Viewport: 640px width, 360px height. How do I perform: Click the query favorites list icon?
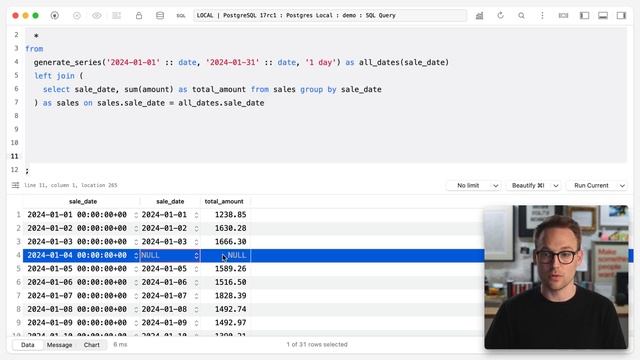[x=16, y=185]
